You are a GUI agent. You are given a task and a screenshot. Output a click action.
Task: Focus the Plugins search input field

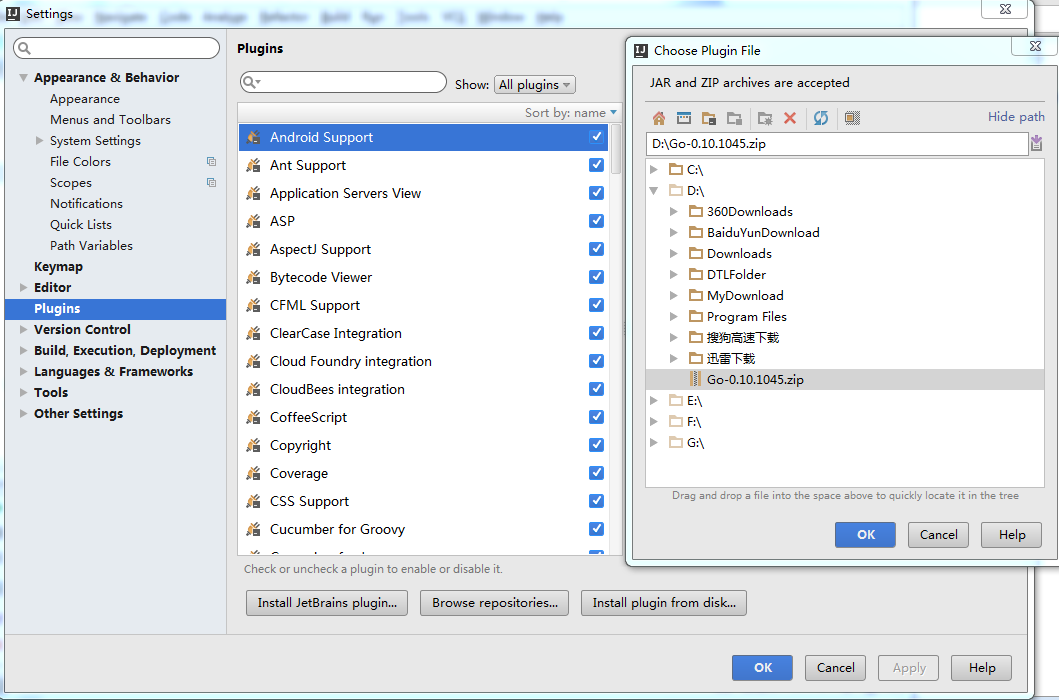pos(343,82)
